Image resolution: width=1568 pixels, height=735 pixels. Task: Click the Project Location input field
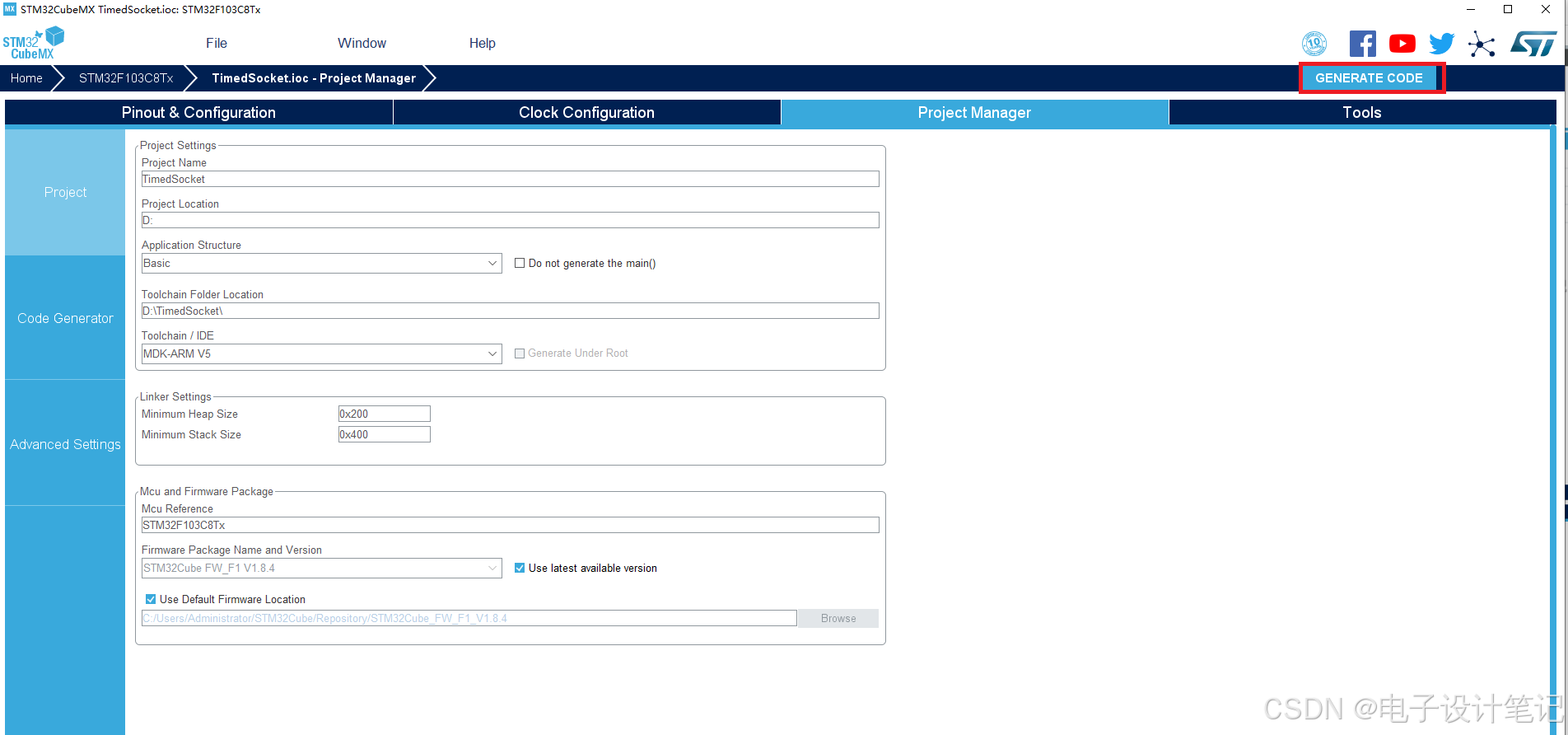click(511, 220)
